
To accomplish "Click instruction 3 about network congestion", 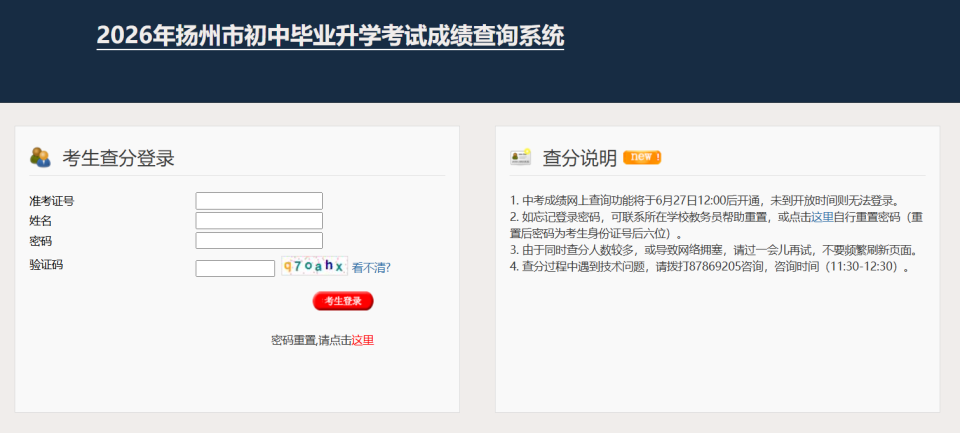I will (x=716, y=250).
